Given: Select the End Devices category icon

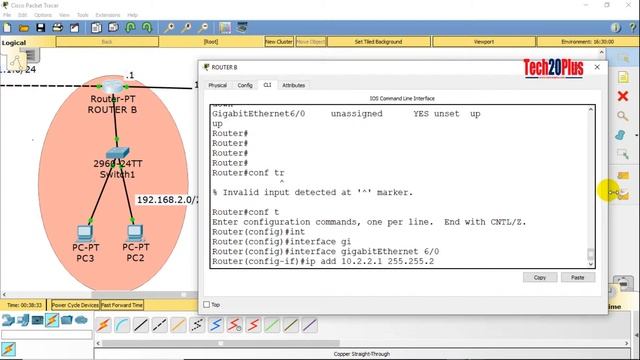Looking at the screenshot, I should click(x=23, y=320).
